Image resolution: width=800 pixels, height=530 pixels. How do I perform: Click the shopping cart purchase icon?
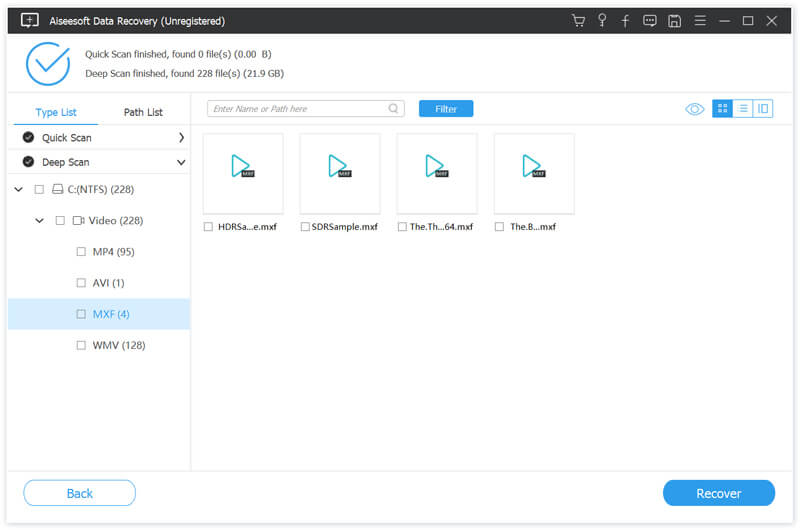578,20
